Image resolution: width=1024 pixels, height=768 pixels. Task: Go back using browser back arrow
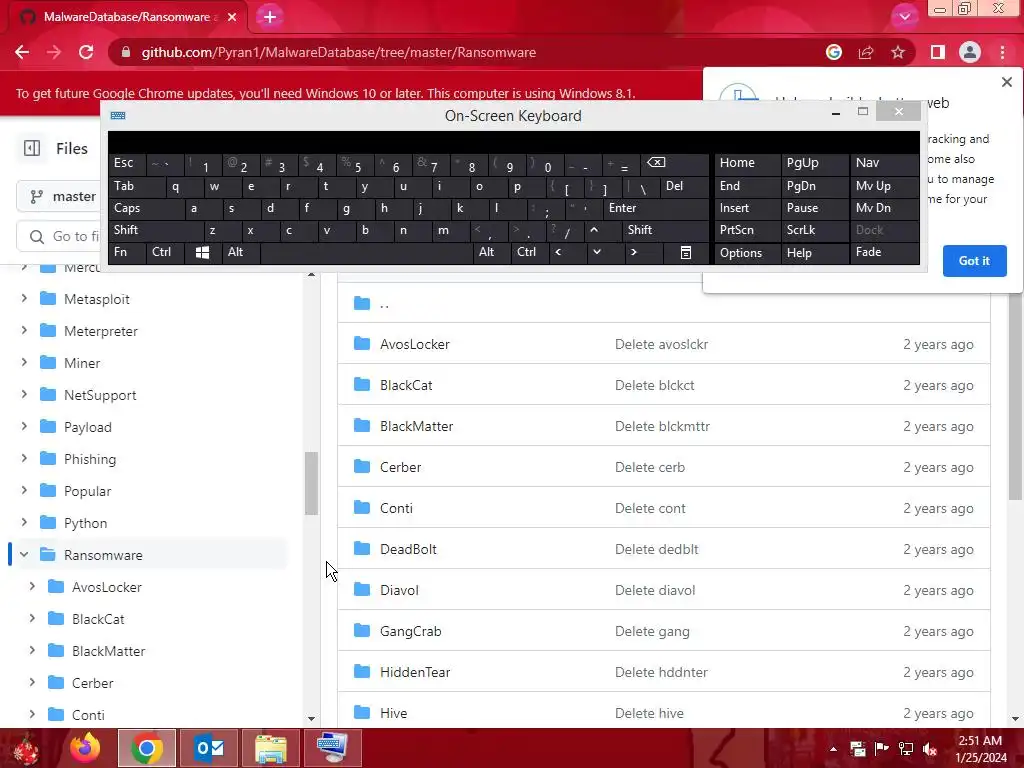tap(22, 52)
